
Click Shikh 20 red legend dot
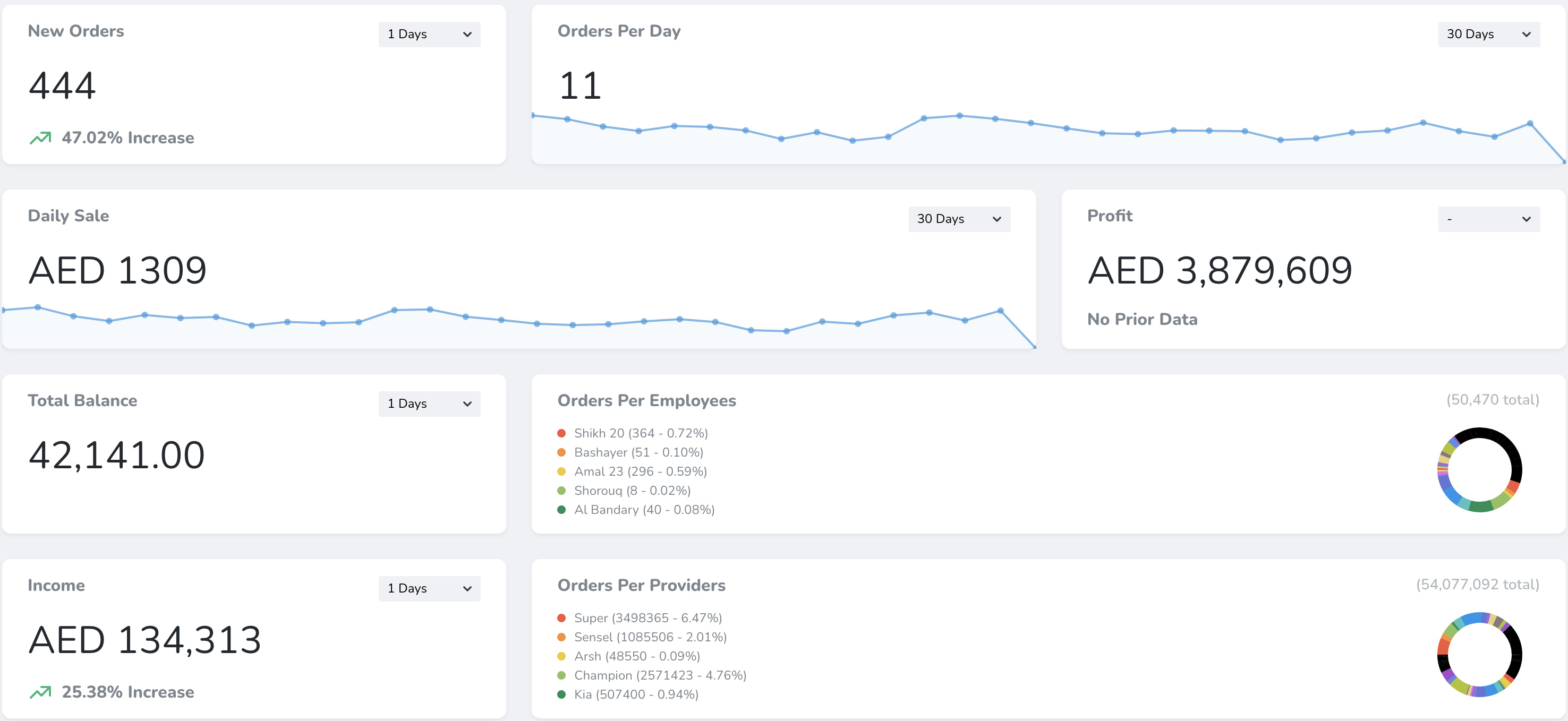point(561,433)
